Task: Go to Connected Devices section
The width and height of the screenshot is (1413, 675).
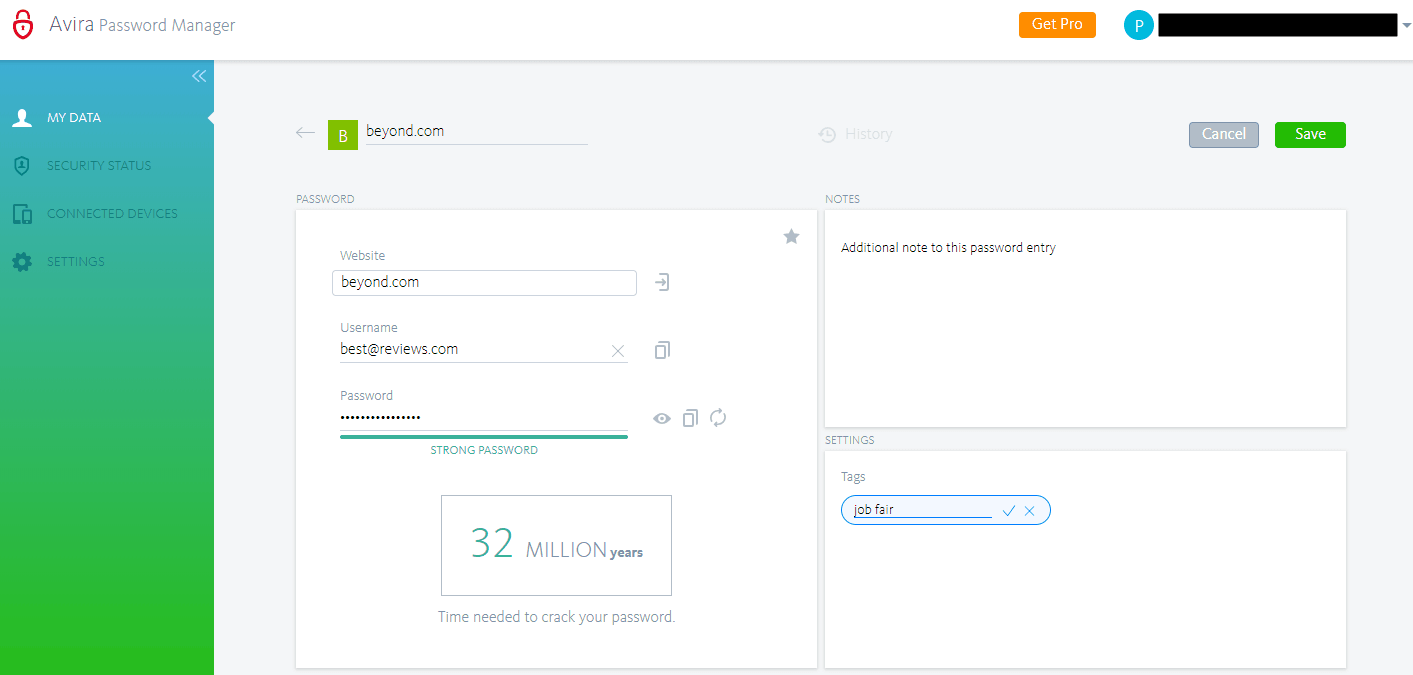Action: 112,214
